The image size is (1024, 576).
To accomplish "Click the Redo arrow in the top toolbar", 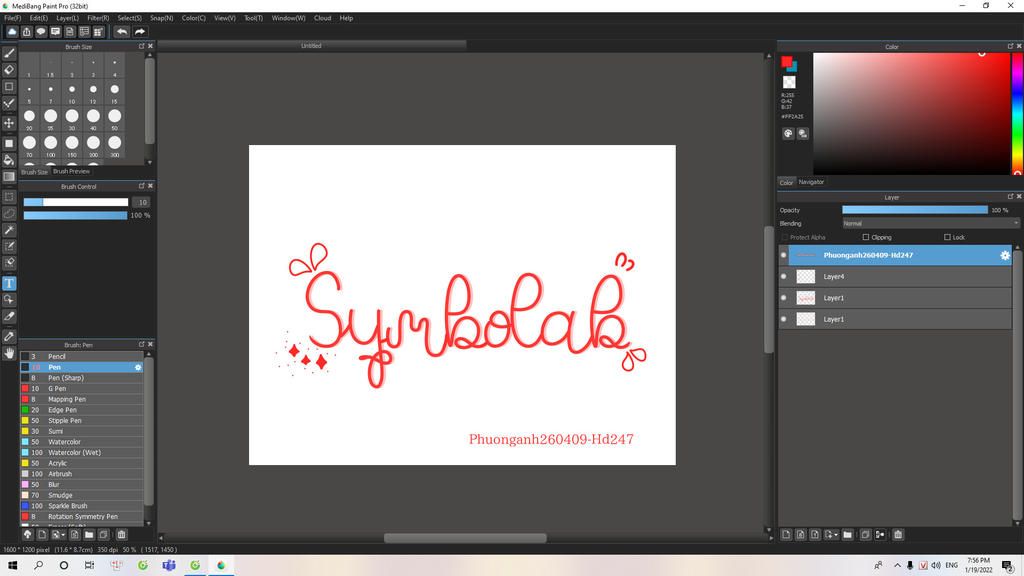I will [140, 31].
